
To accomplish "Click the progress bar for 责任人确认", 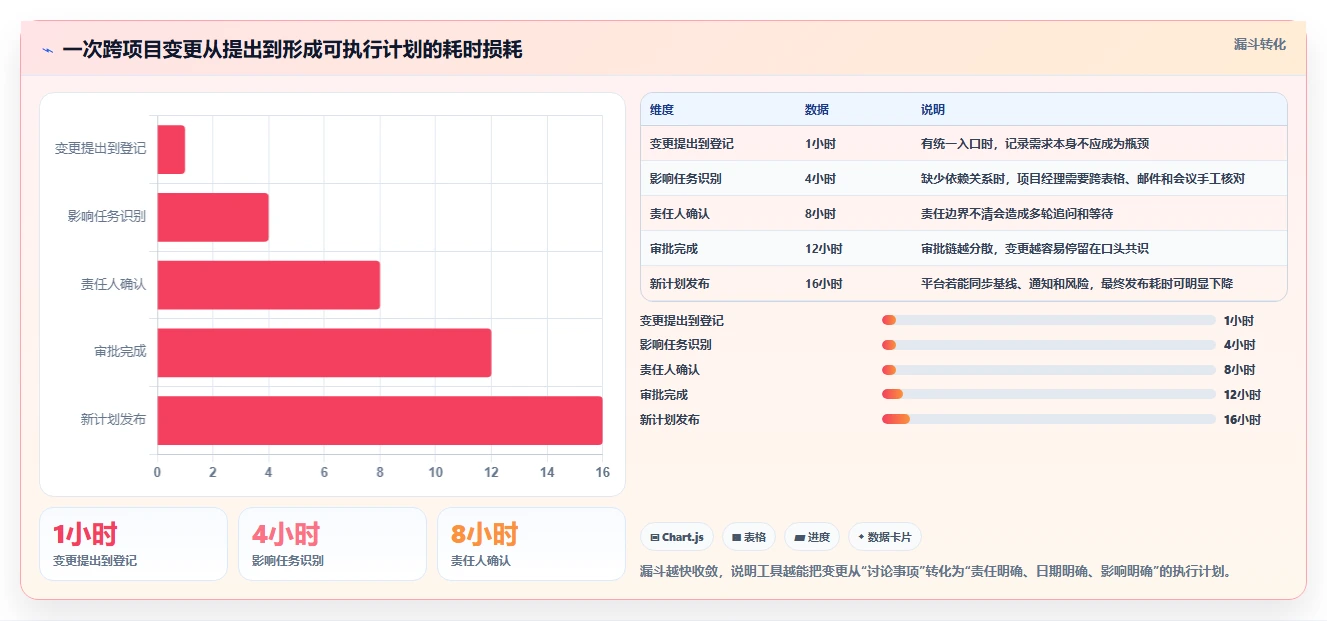I will coord(1048,370).
